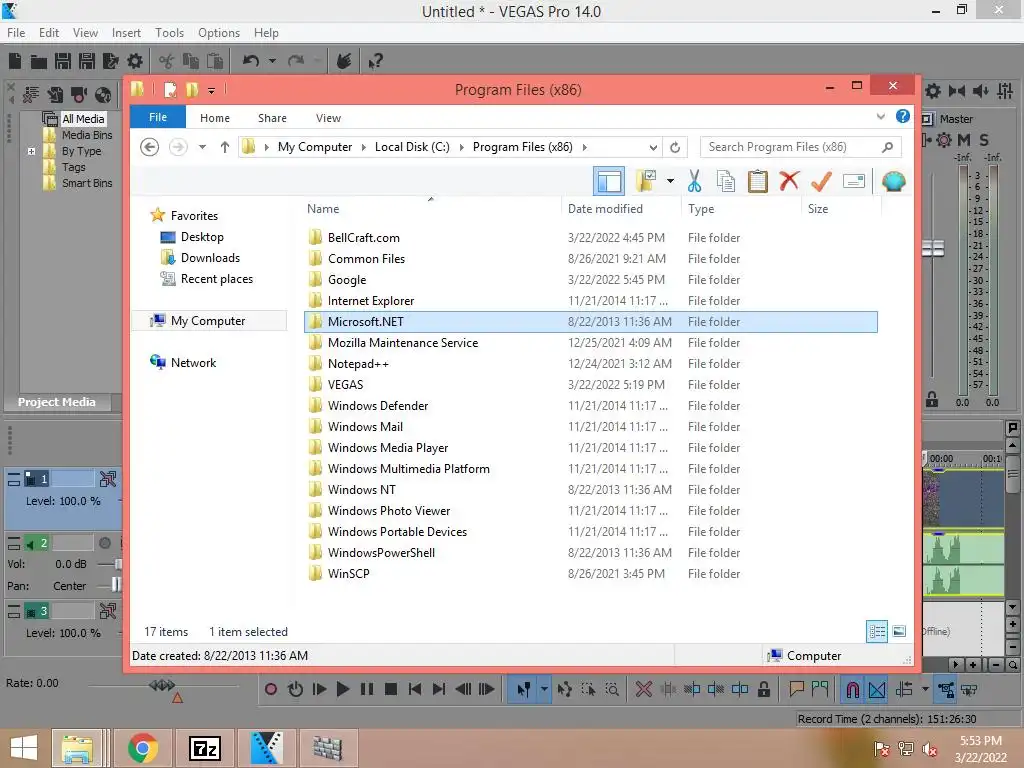Open the Normal Edit Tool dropdown arrow
The image size is (1024, 768).
(544, 689)
